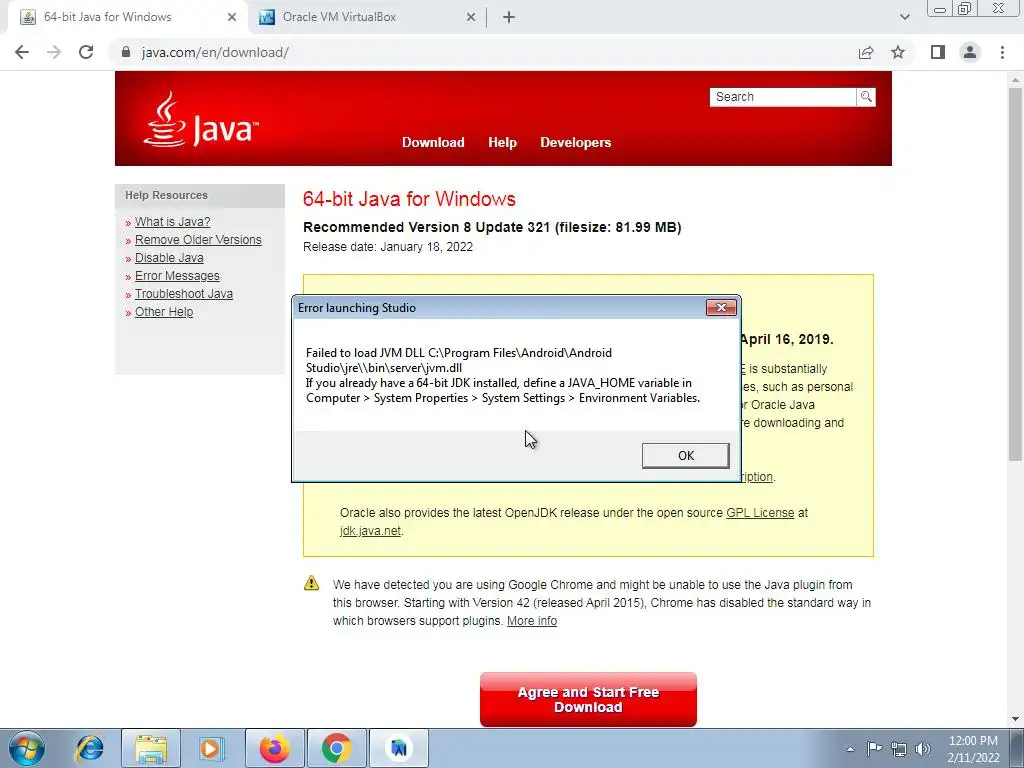Open the jdk.java.net link
Screen dimensions: 1024x768
click(x=370, y=531)
